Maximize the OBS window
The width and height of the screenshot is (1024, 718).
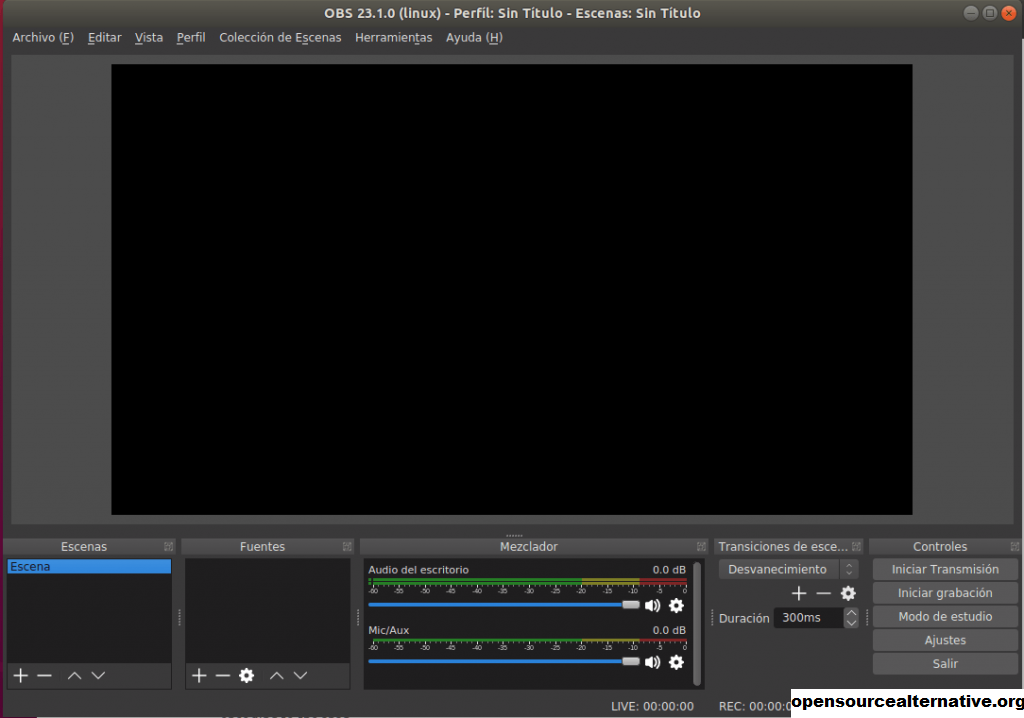pyautogui.click(x=990, y=13)
